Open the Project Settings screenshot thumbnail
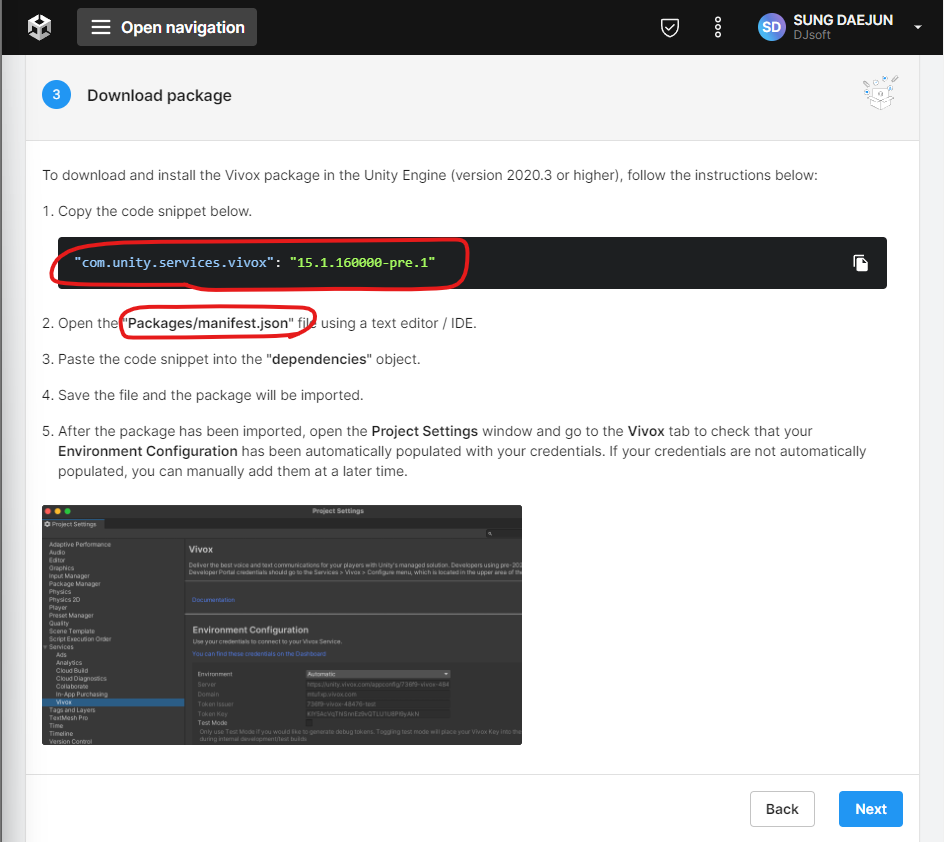 click(282, 625)
